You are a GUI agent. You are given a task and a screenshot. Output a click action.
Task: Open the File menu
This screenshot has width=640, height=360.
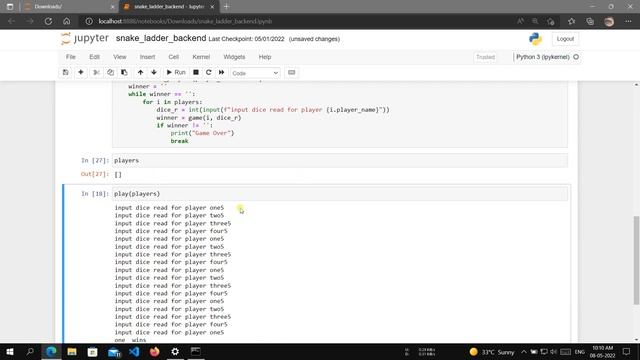coord(71,57)
